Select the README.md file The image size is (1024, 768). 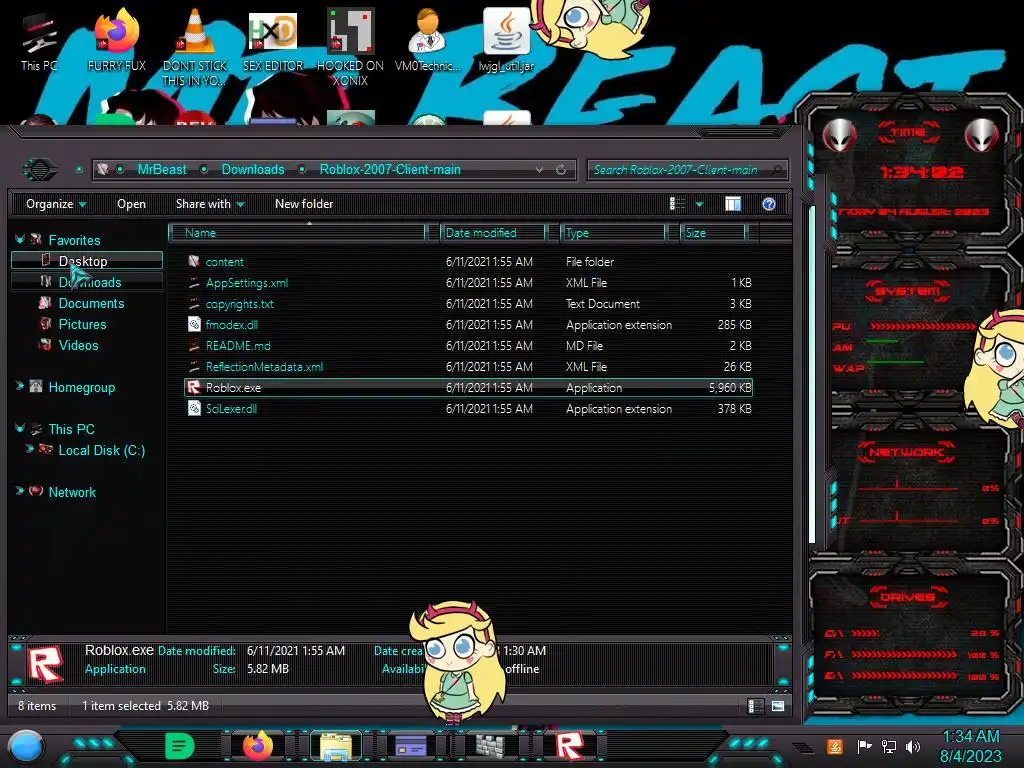[468, 345]
